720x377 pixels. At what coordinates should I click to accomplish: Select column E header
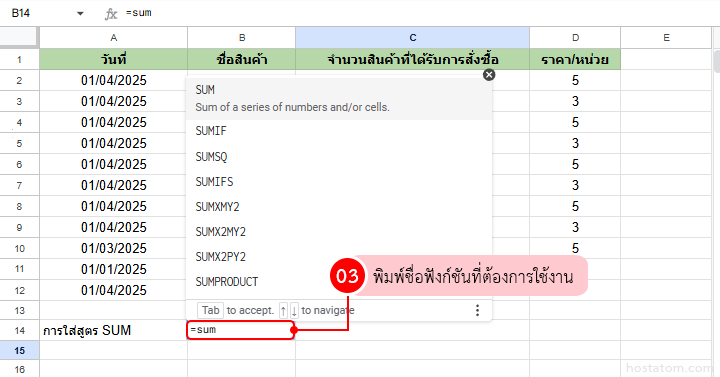click(x=666, y=38)
